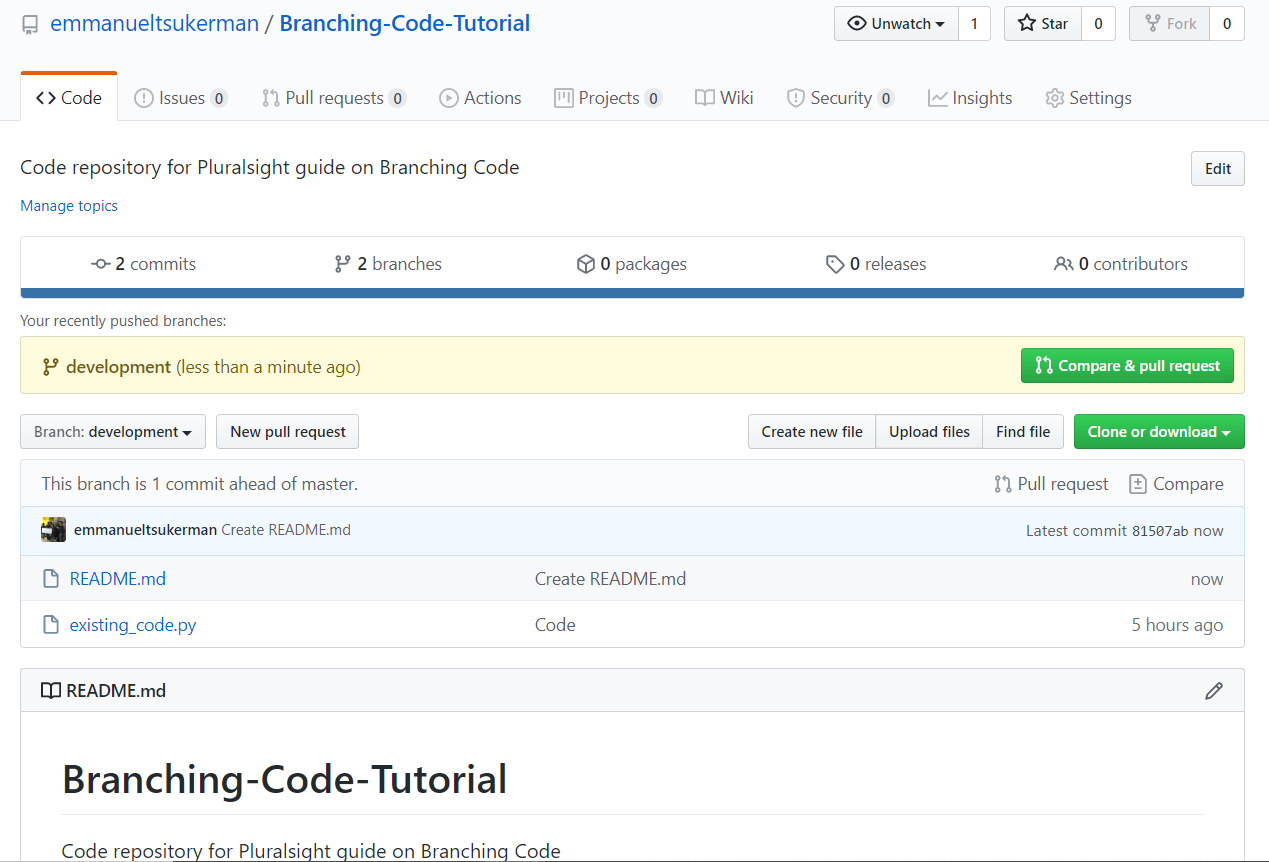Viewport: 1269px width, 862px height.
Task: Click the star count next to Star
Action: coord(1098,24)
